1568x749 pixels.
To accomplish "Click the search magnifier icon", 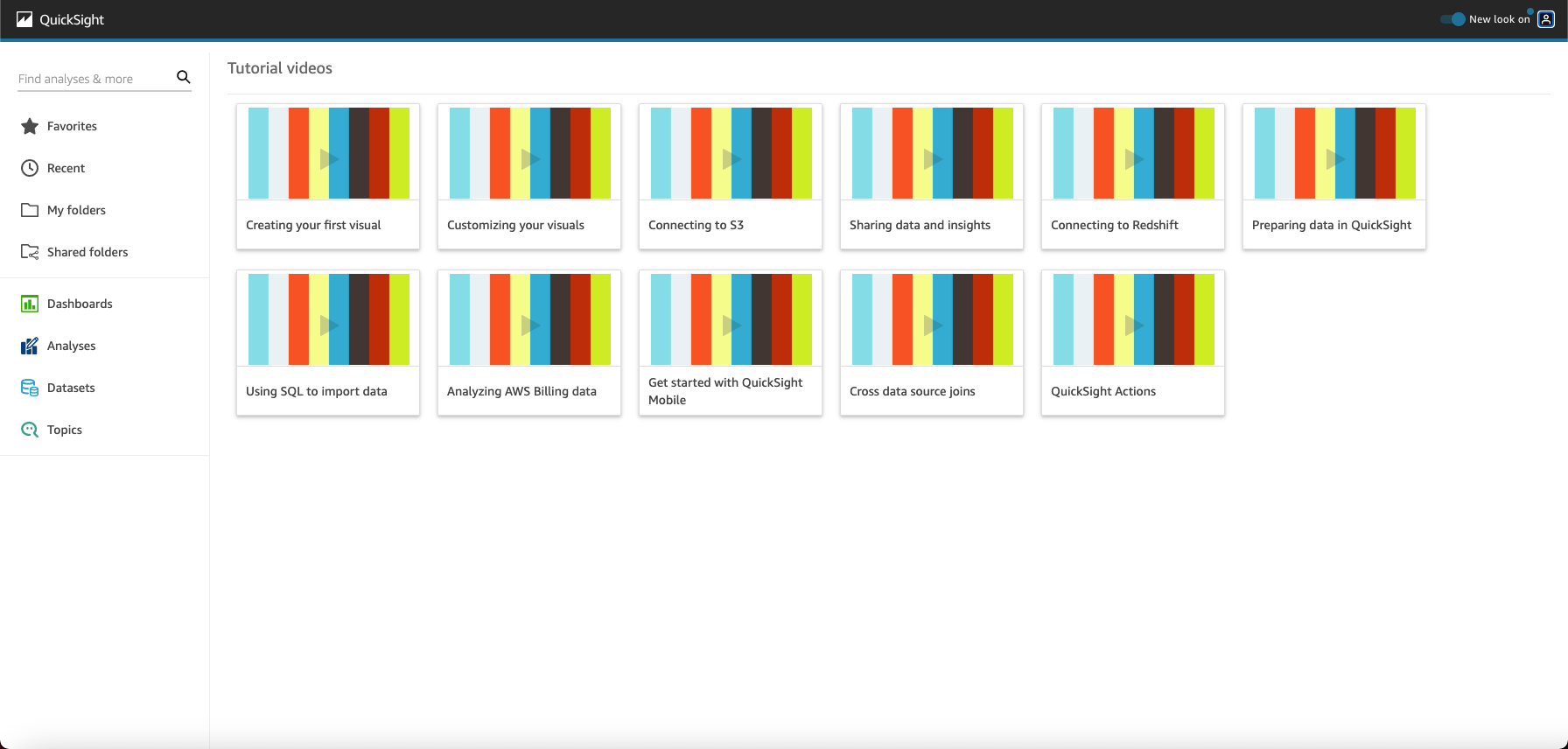I will [184, 77].
